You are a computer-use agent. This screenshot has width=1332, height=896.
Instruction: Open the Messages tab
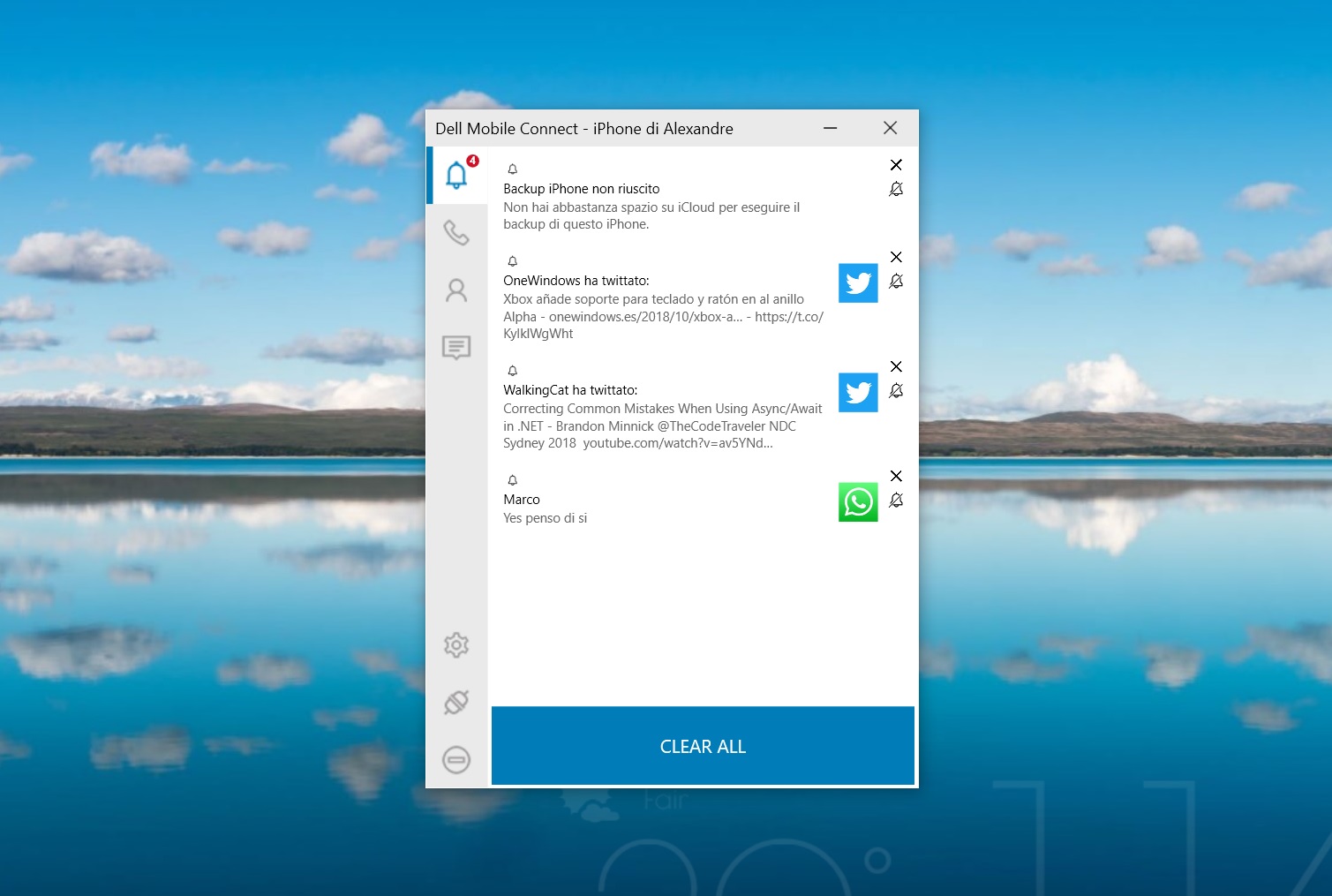pyautogui.click(x=456, y=348)
